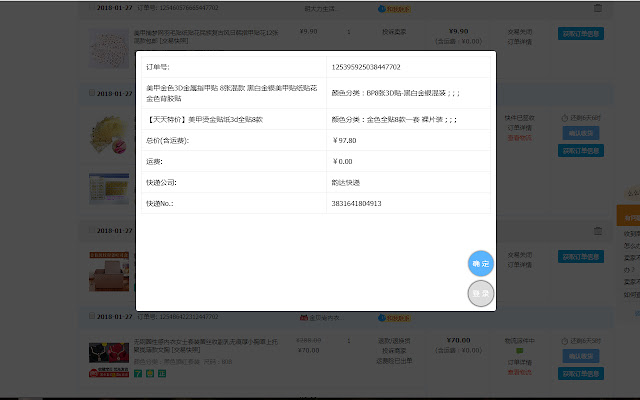Click blue-framed screenshot product thumbnail
The width and height of the screenshot is (640, 400).
click(x=109, y=189)
